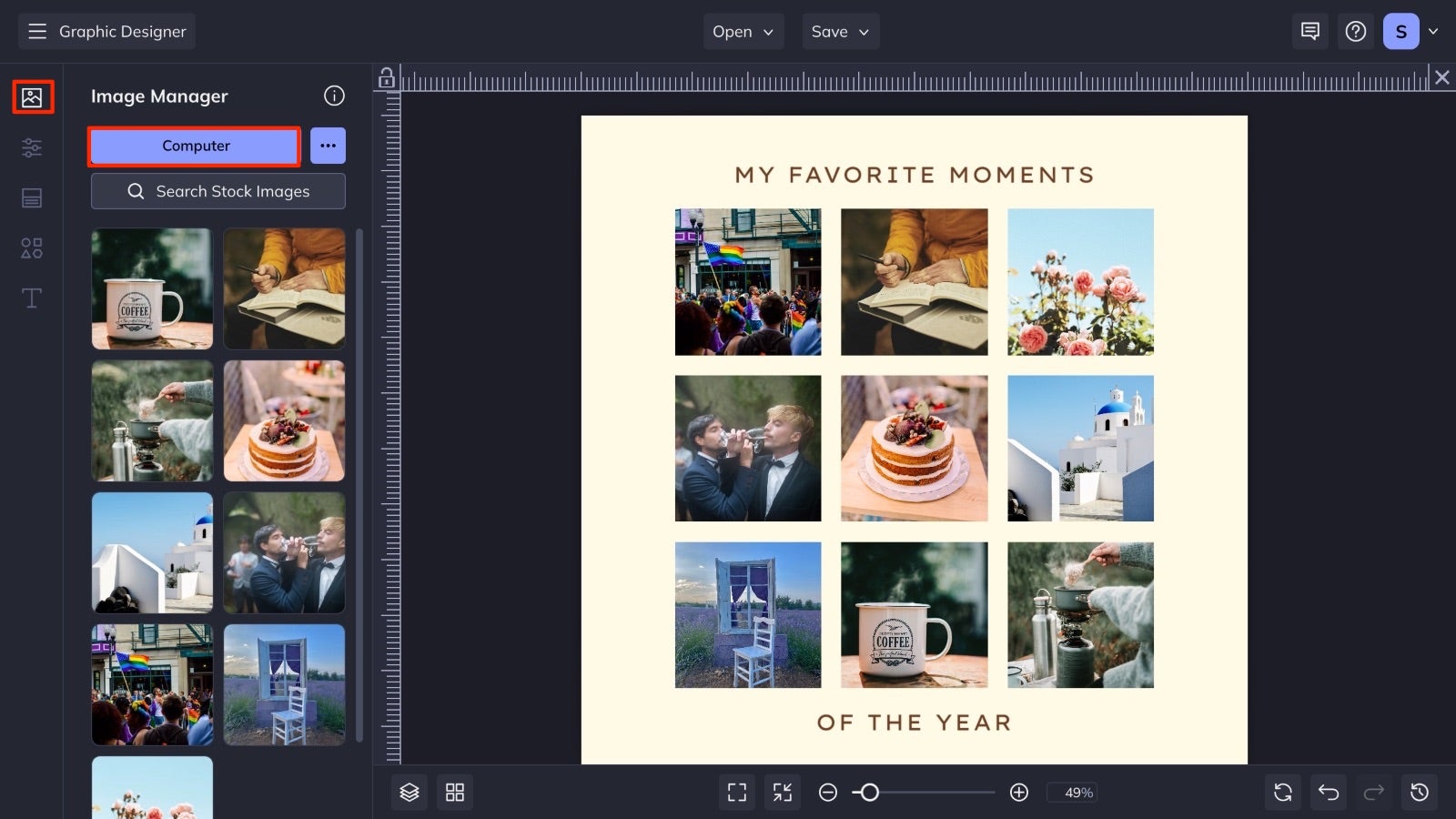Click the undo icon
The width and height of the screenshot is (1456, 819).
point(1328,792)
